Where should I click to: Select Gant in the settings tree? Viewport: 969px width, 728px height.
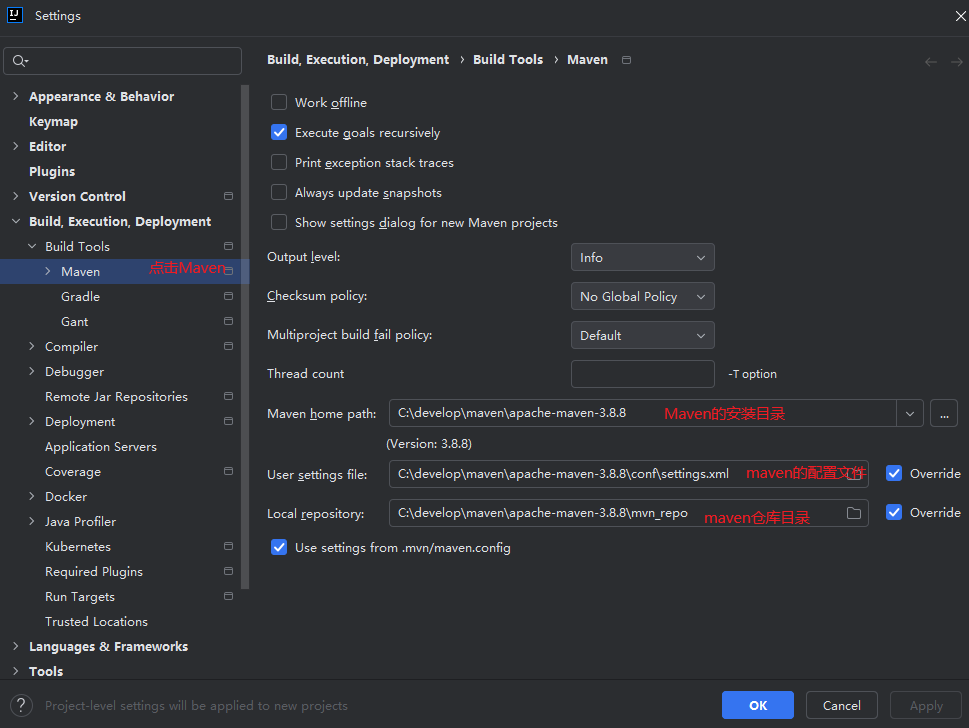[x=74, y=321]
